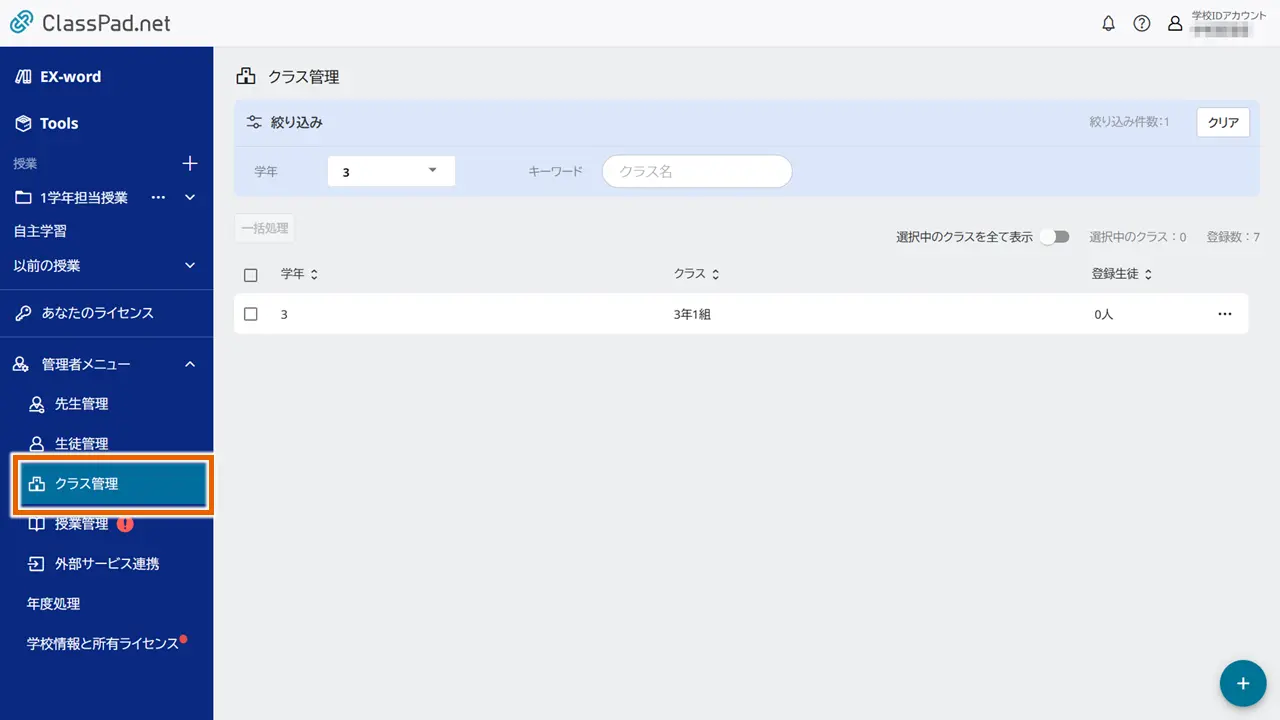Screen dimensions: 1280x720
Task: Check the select-all checkbox in table header
Action: (x=251, y=275)
